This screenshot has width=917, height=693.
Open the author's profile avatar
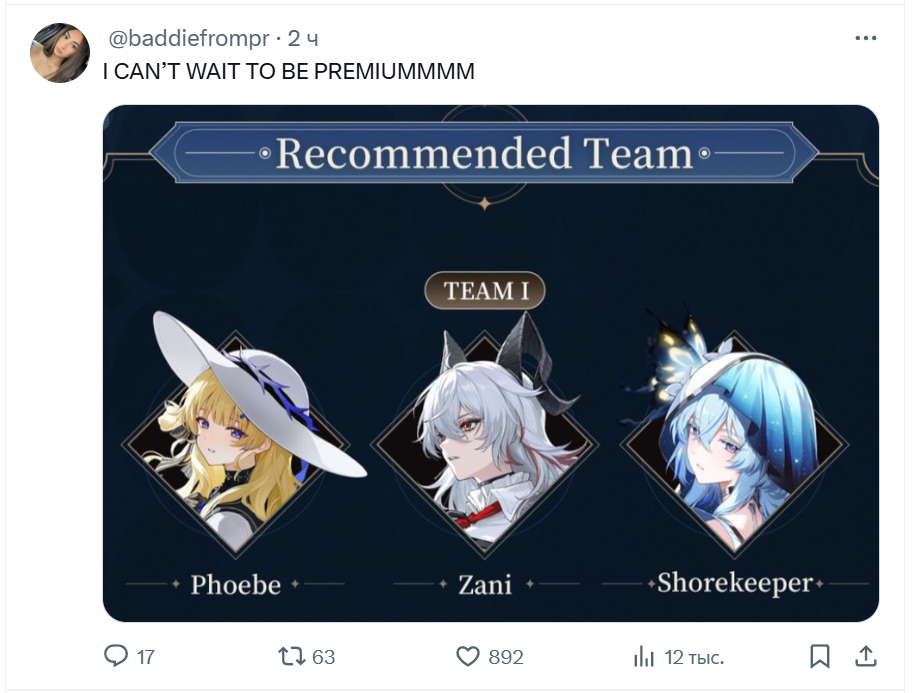(60, 53)
